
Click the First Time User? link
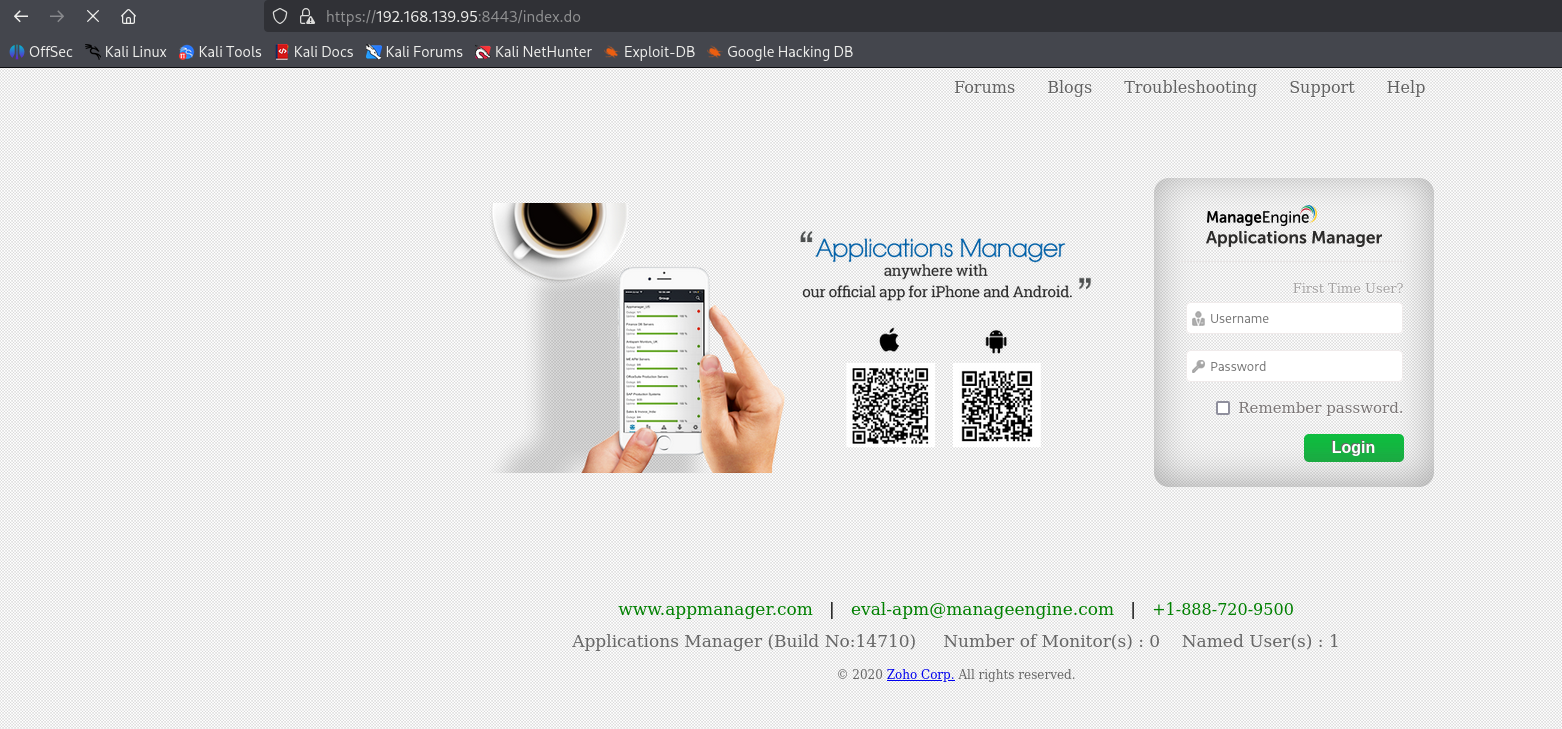1347,288
